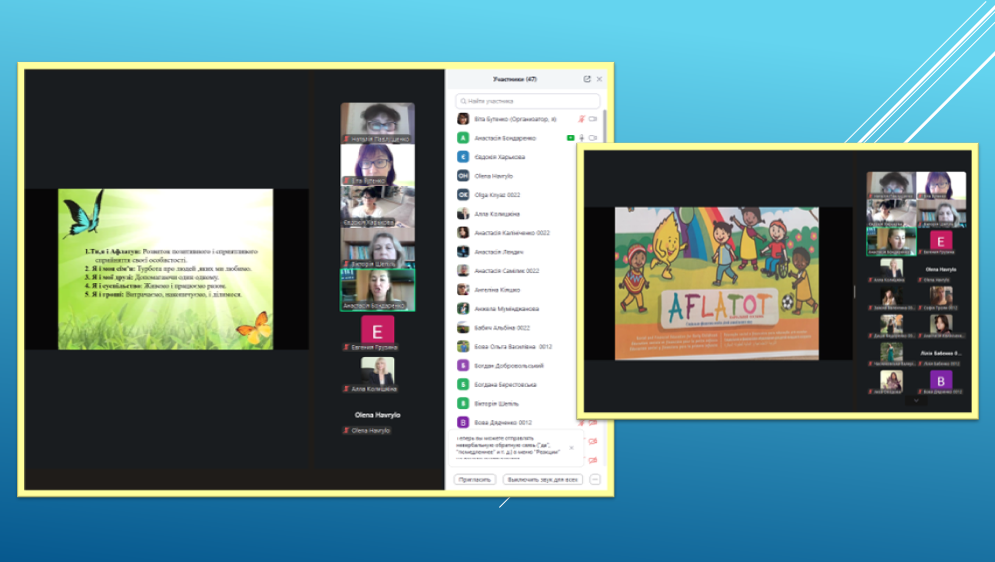Click the participant search field
Viewport: 995px width, 562px height.
(x=528, y=101)
